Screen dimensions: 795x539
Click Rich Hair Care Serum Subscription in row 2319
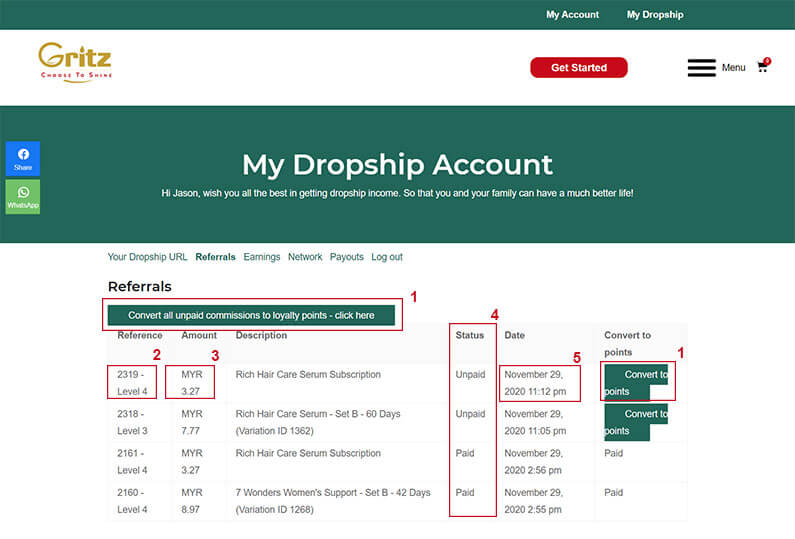[308, 375]
